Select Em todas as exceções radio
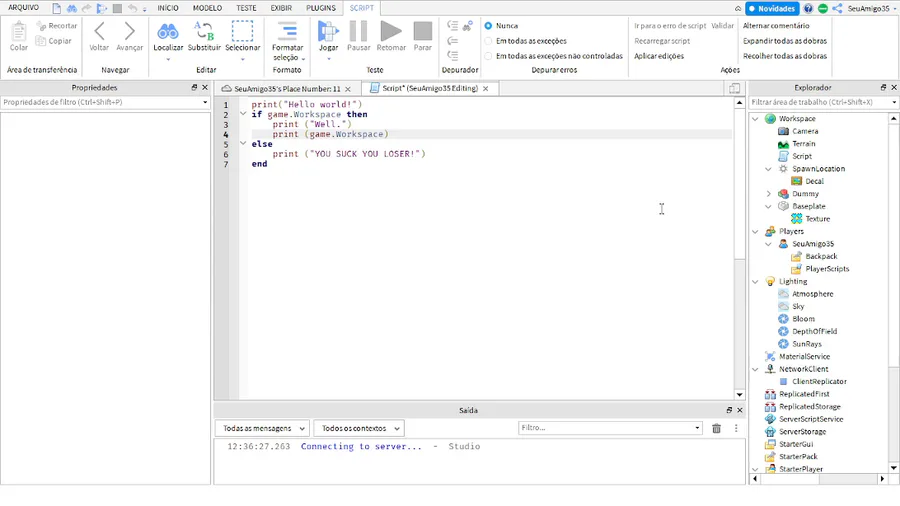The height and width of the screenshot is (506, 900). point(488,41)
